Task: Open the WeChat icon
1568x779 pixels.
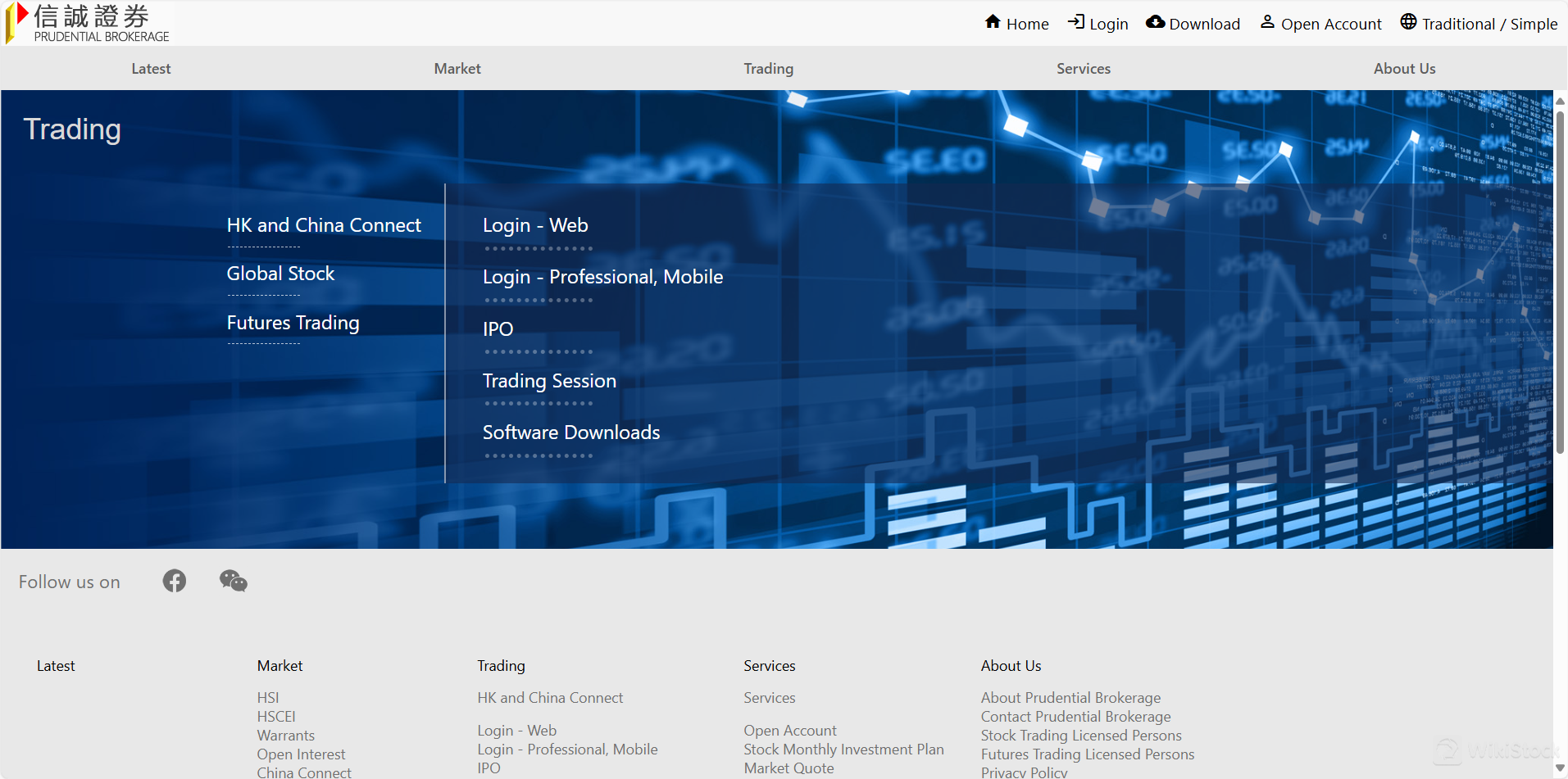Action: click(234, 581)
